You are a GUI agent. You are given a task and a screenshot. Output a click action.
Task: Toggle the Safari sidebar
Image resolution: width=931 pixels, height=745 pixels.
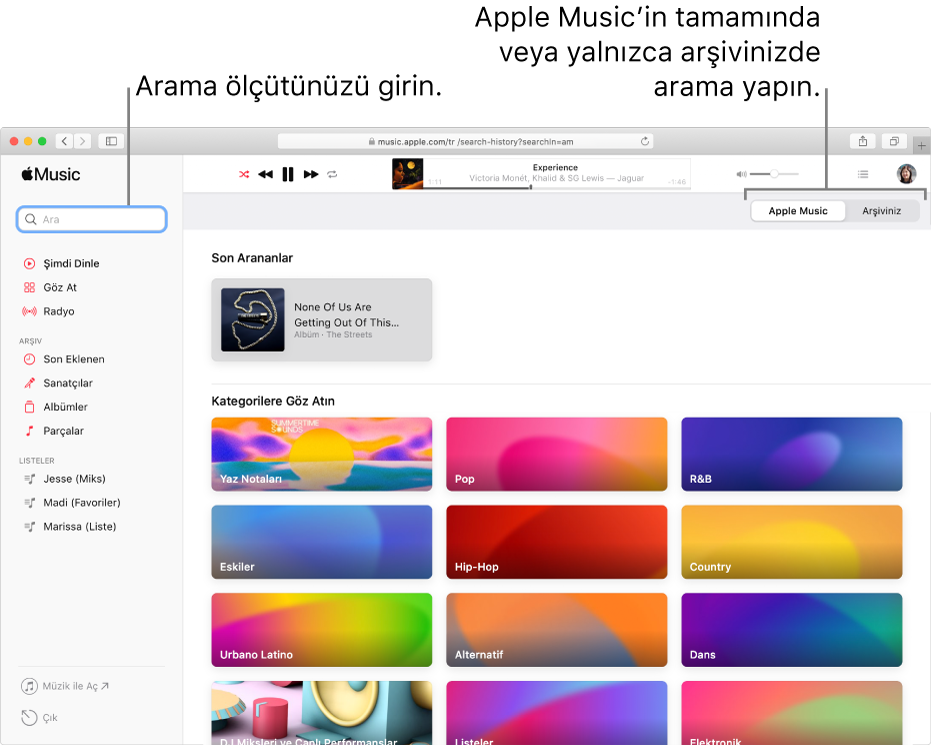(x=111, y=141)
